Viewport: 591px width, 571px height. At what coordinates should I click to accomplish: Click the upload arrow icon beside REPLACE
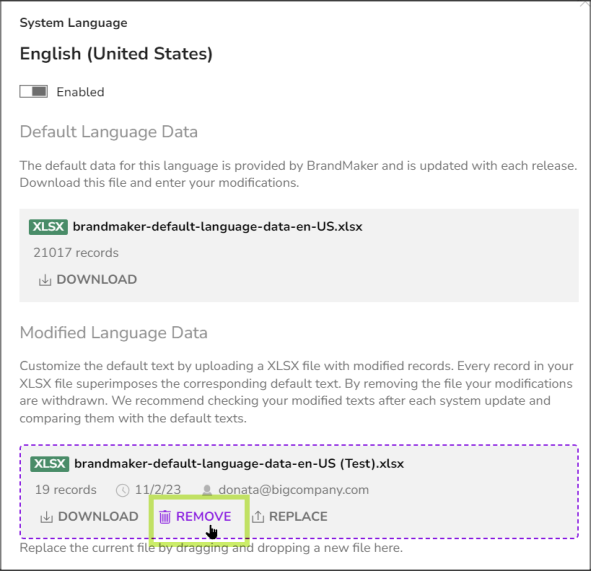258,517
